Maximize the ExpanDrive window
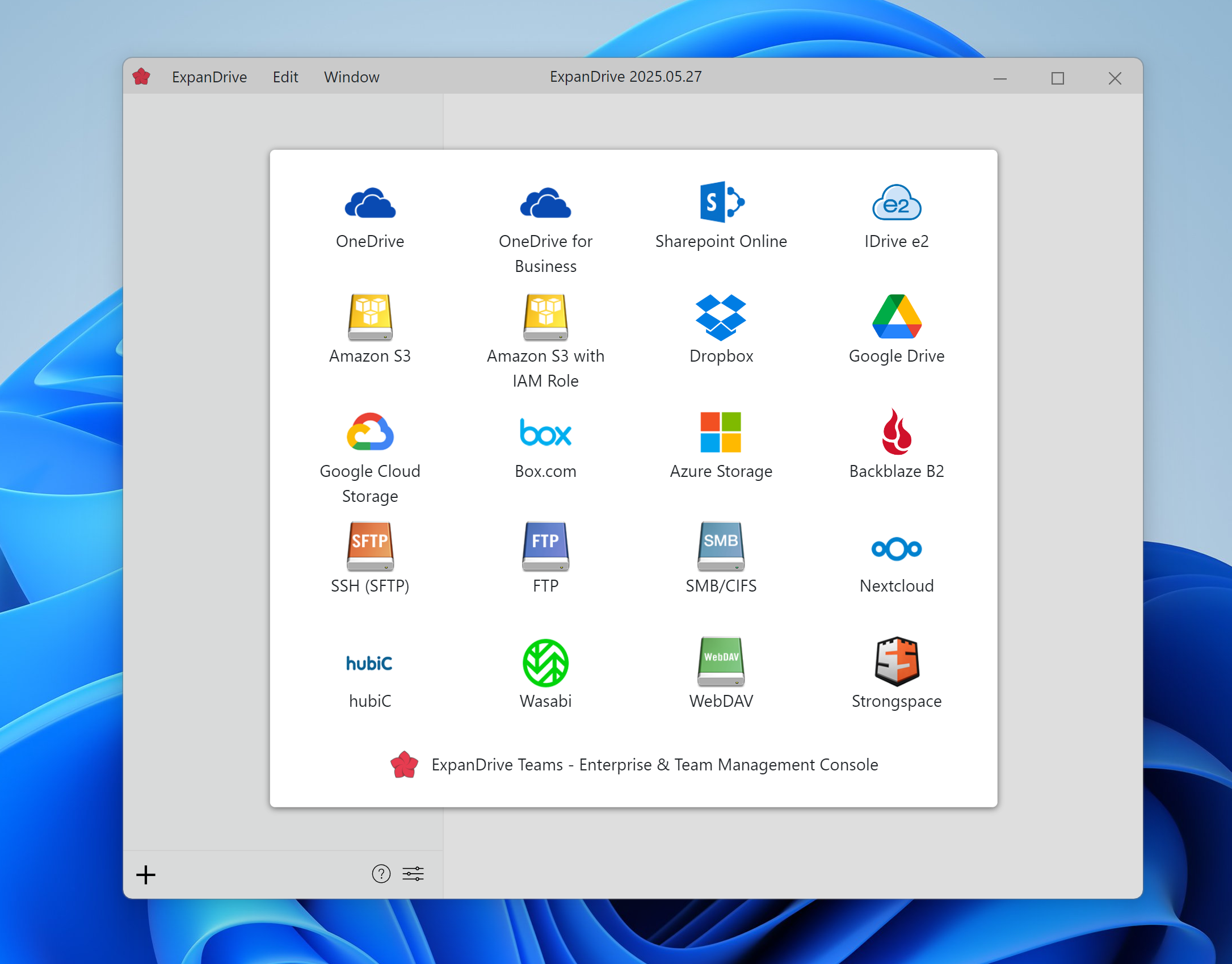 coord(1058,78)
